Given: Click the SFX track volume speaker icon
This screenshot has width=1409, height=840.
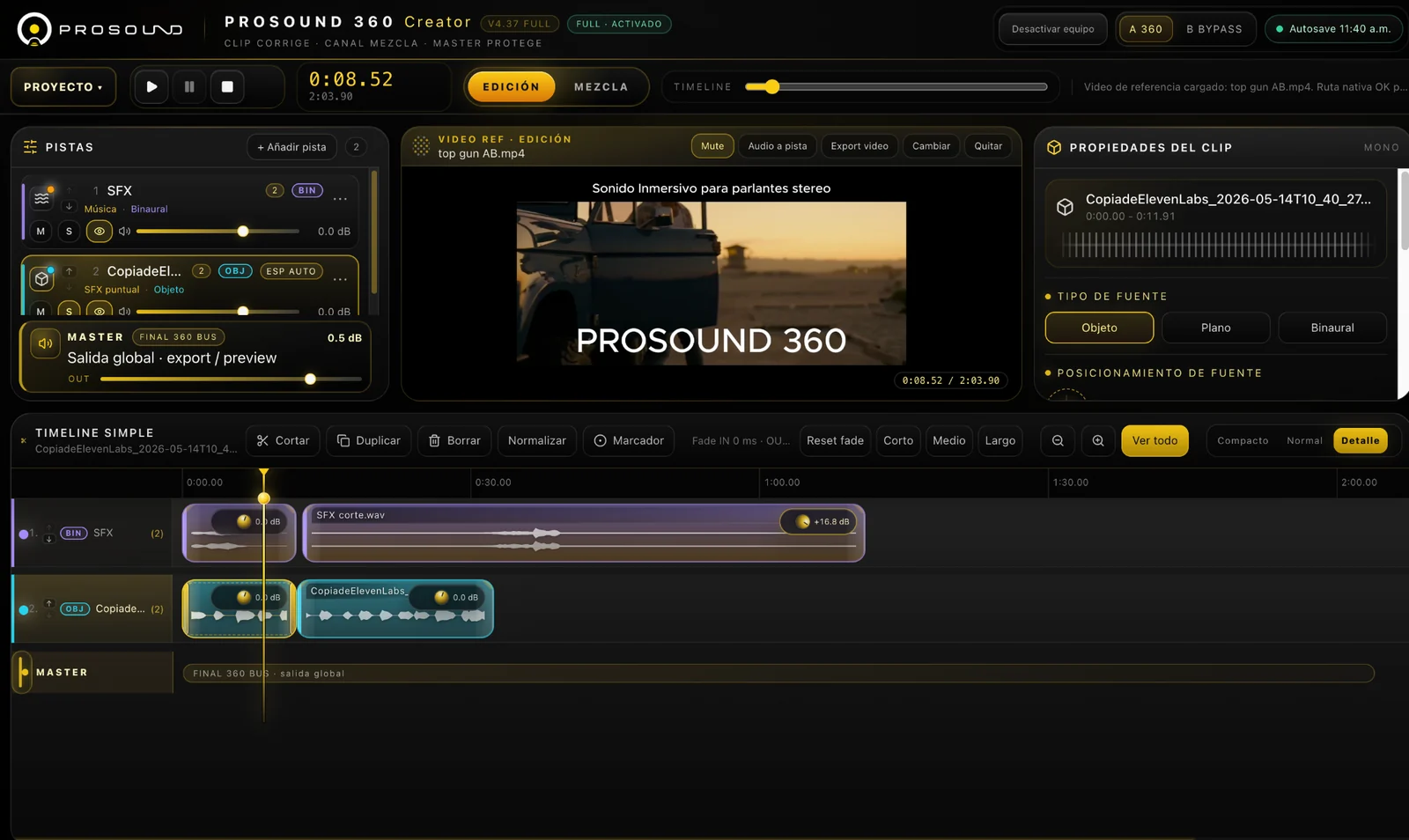Looking at the screenshot, I should [125, 232].
